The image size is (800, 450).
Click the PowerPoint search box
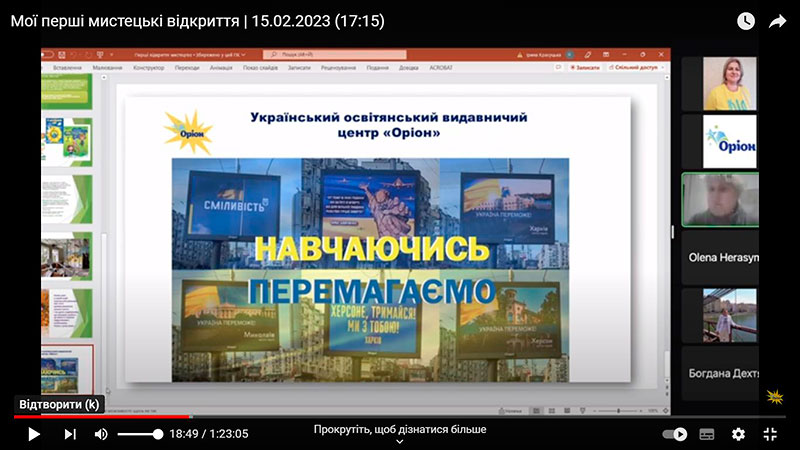click(x=335, y=54)
